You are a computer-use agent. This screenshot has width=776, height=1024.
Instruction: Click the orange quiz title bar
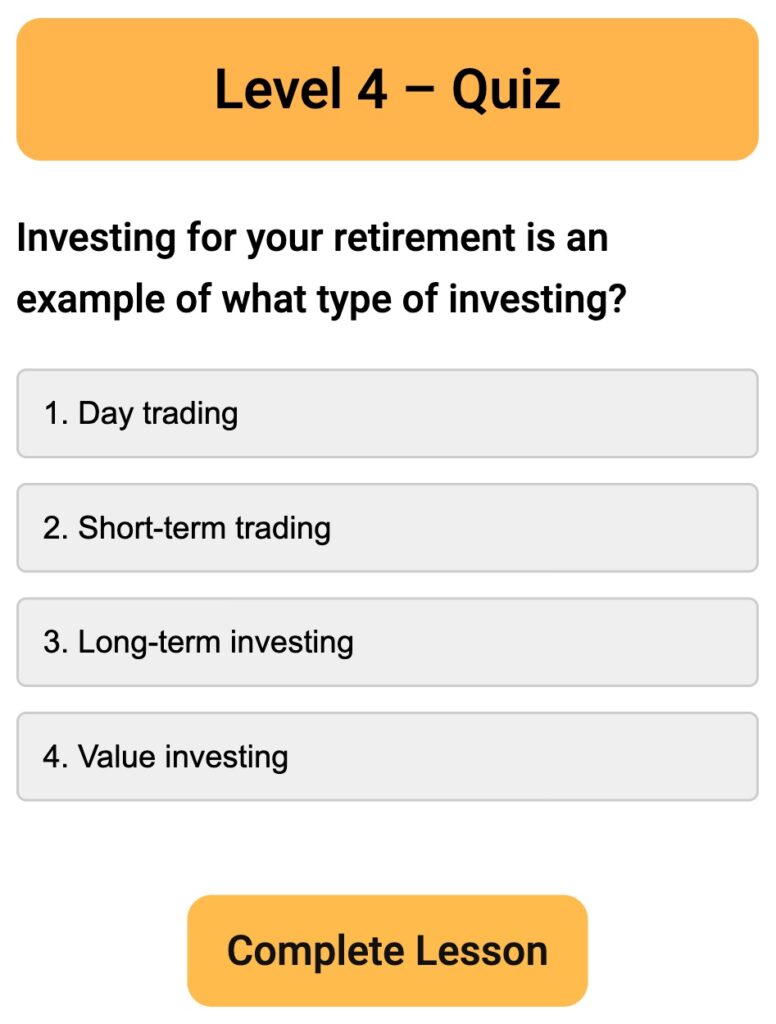point(387,89)
